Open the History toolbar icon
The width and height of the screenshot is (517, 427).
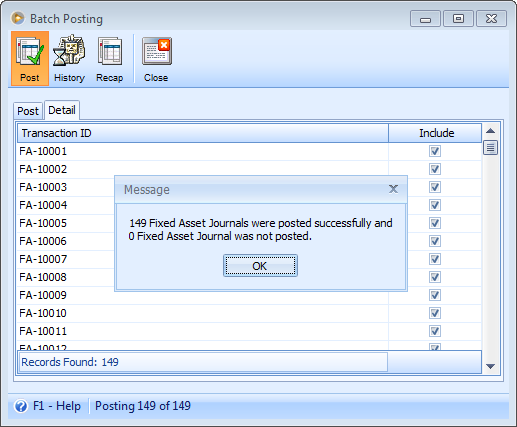click(x=69, y=59)
